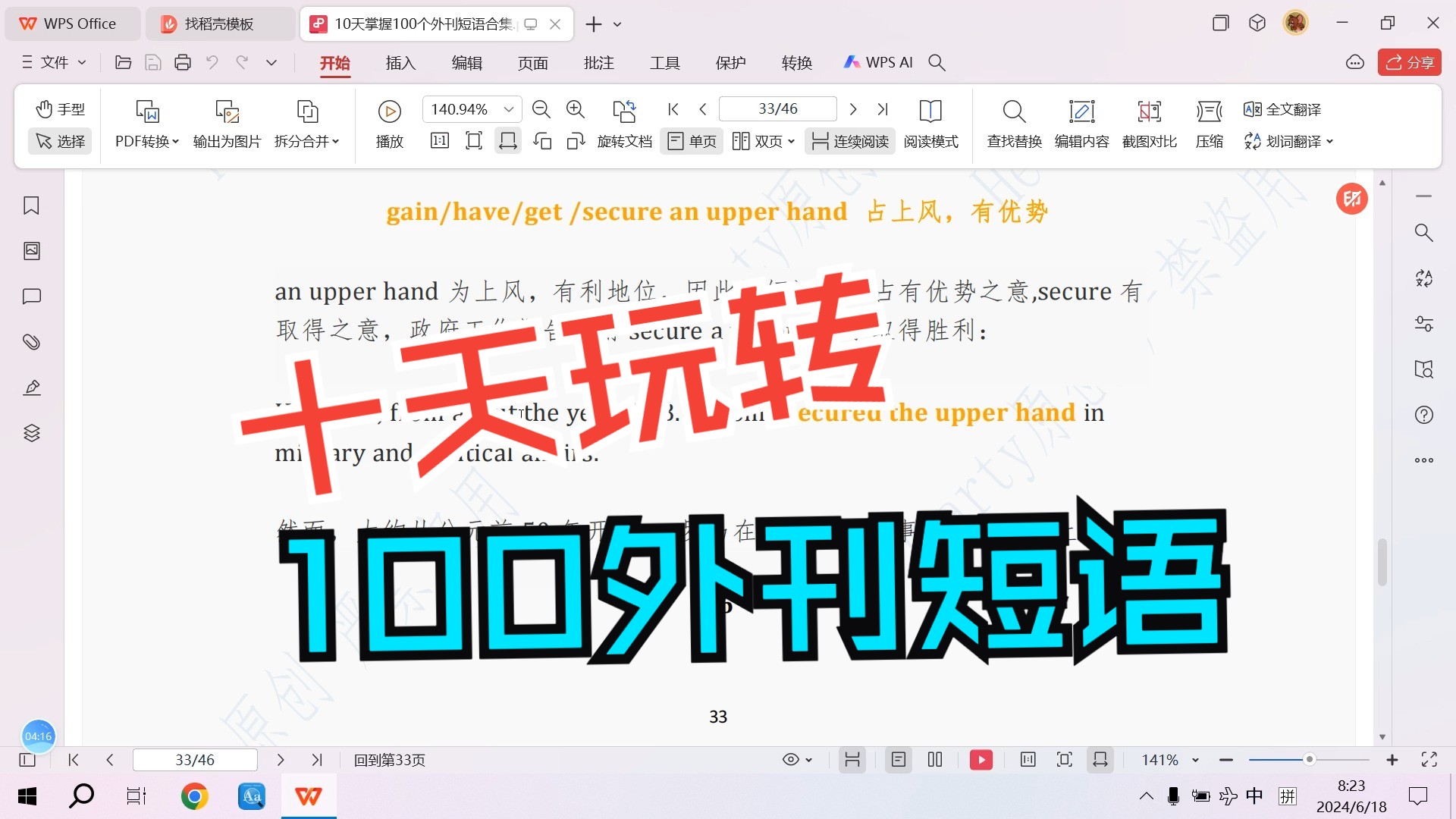Switch to the Edit tab
The width and height of the screenshot is (1456, 819).
click(466, 63)
